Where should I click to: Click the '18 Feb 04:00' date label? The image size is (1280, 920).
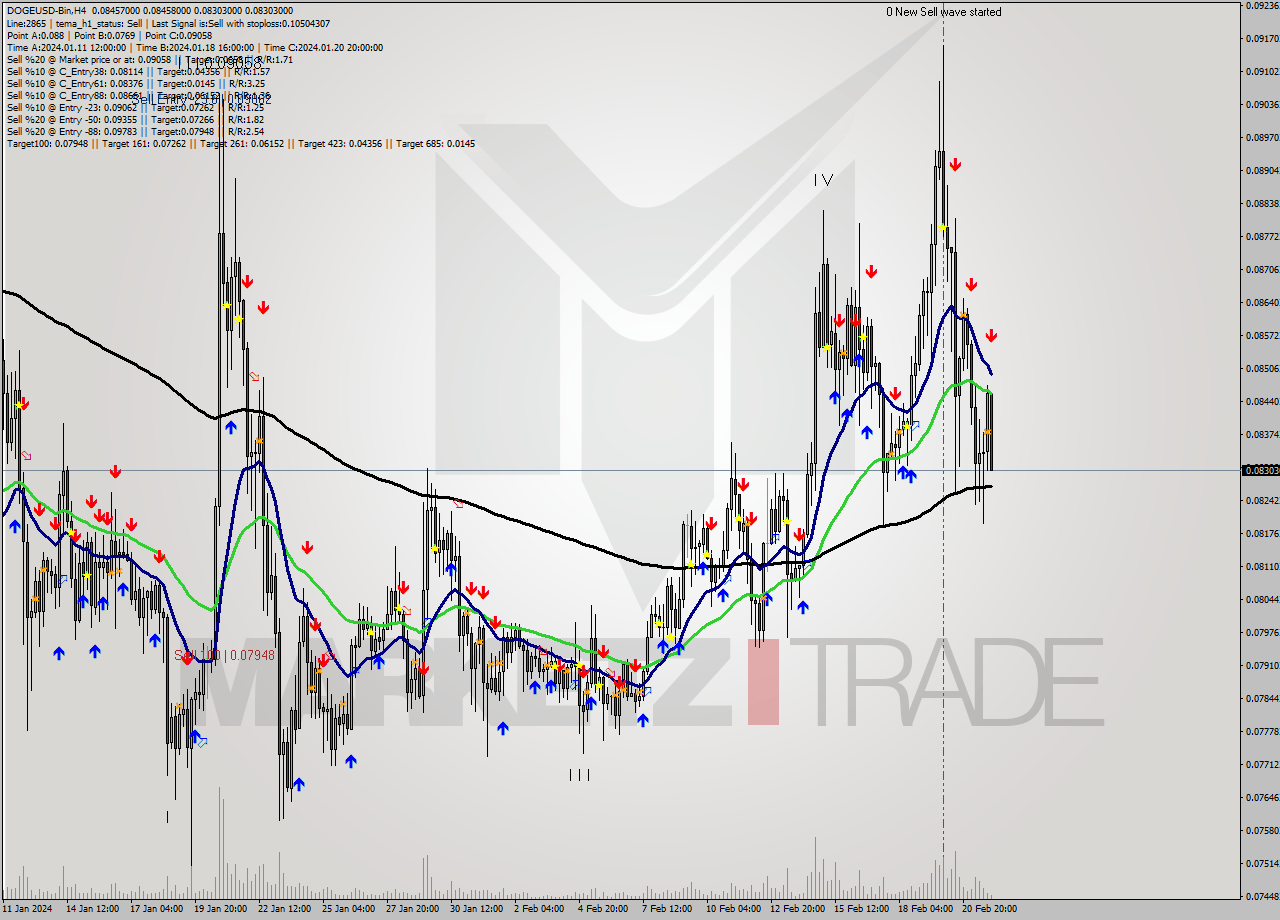click(924, 909)
